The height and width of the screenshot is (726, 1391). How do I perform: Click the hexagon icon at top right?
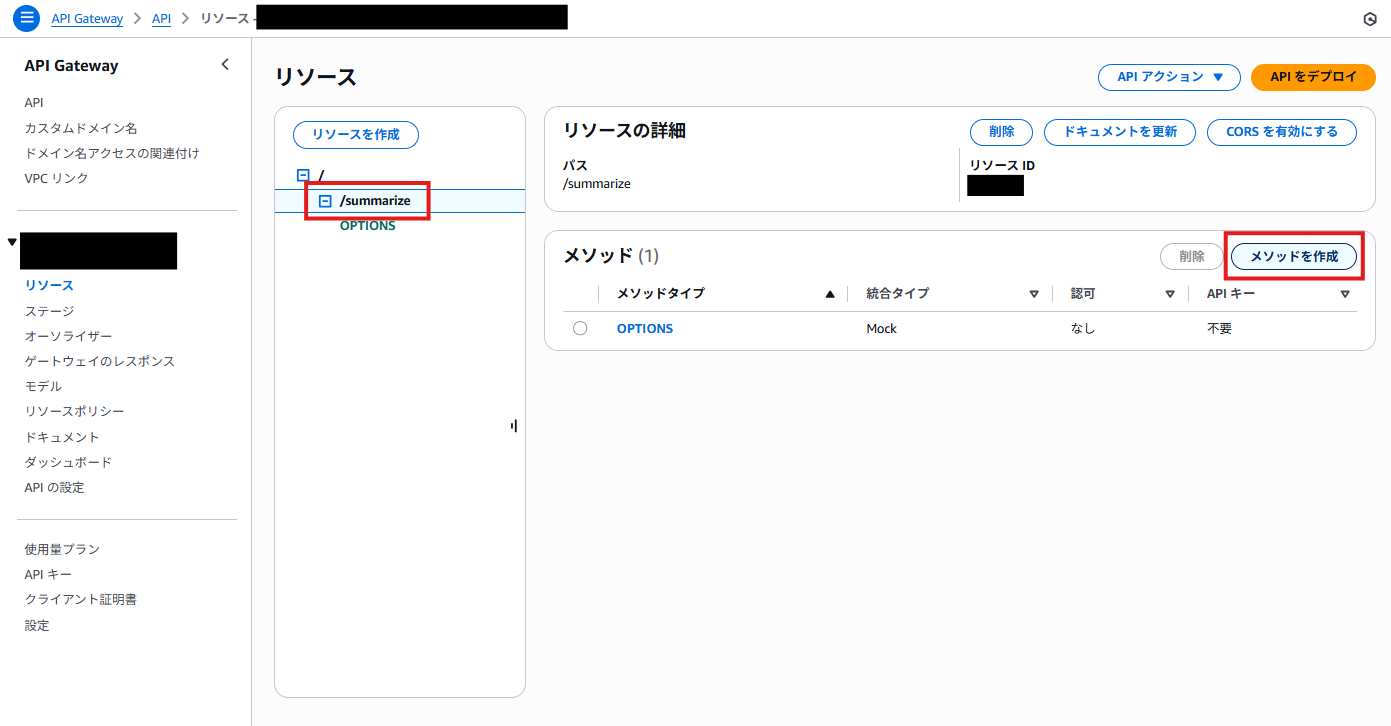(1370, 19)
